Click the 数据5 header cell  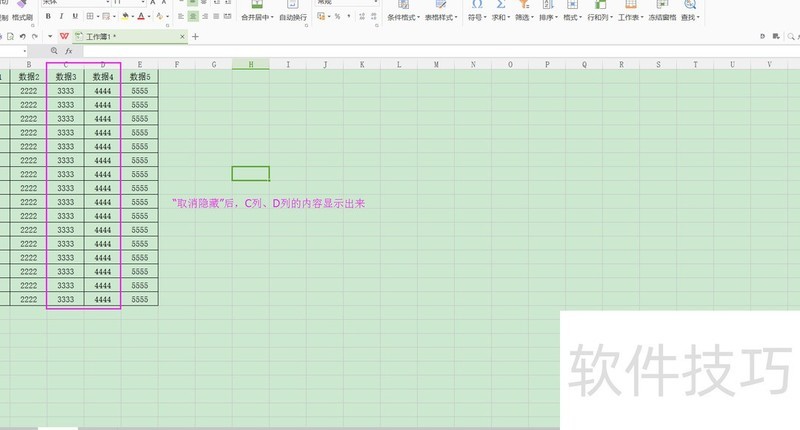[x=140, y=77]
